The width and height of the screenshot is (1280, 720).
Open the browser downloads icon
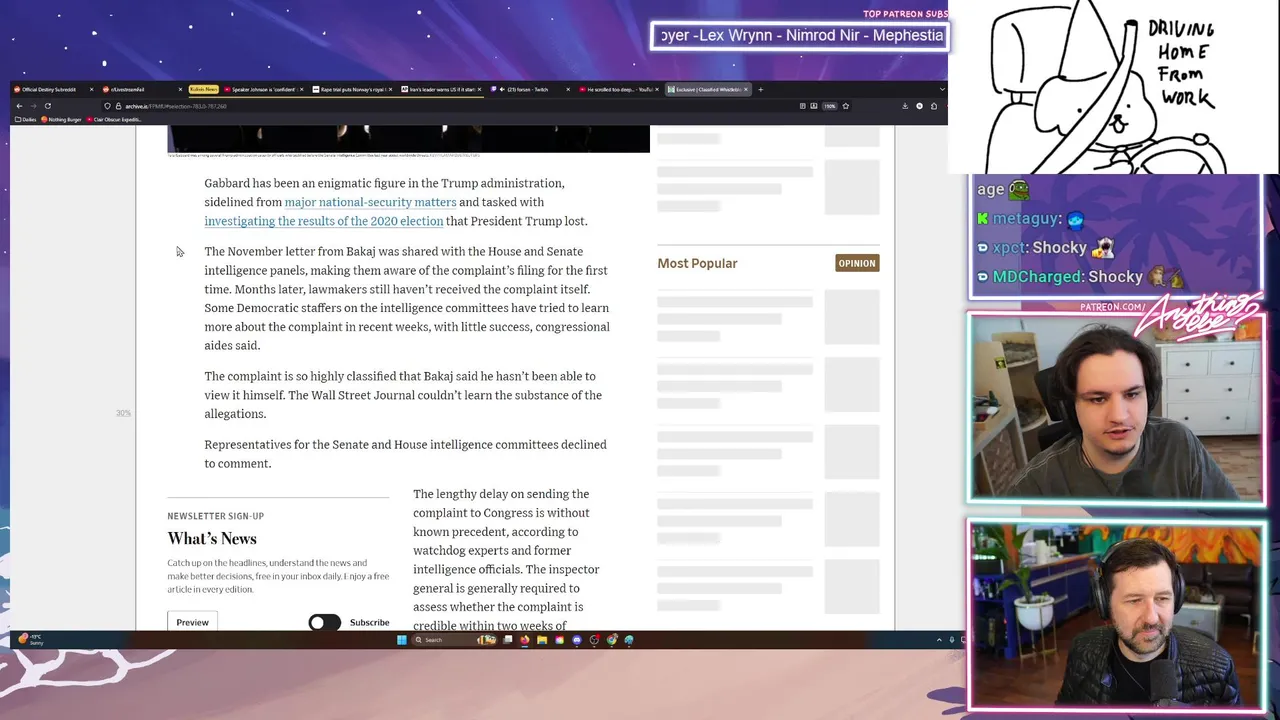click(x=905, y=106)
